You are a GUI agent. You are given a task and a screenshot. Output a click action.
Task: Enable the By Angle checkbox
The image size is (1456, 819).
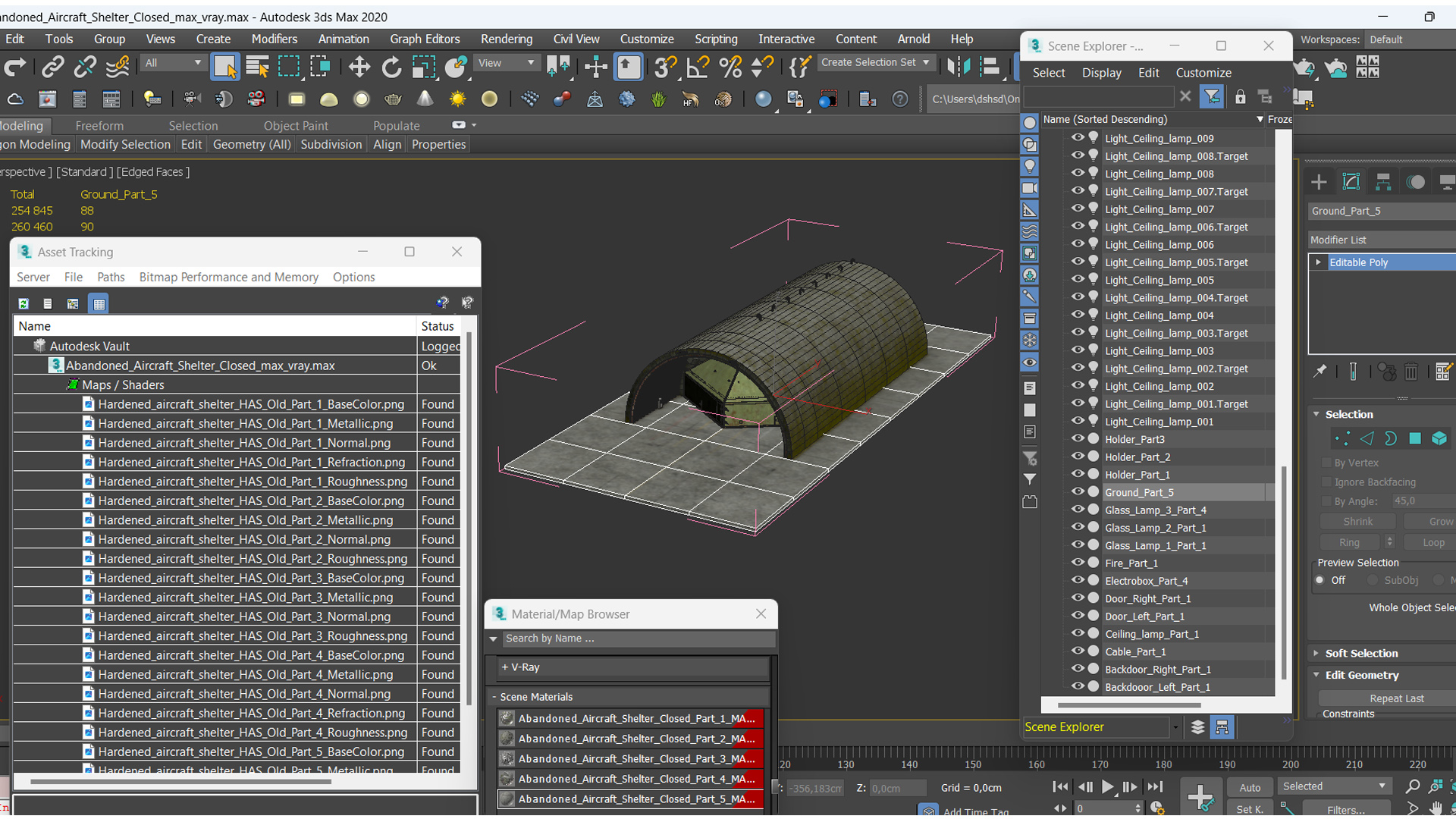click(x=1327, y=501)
